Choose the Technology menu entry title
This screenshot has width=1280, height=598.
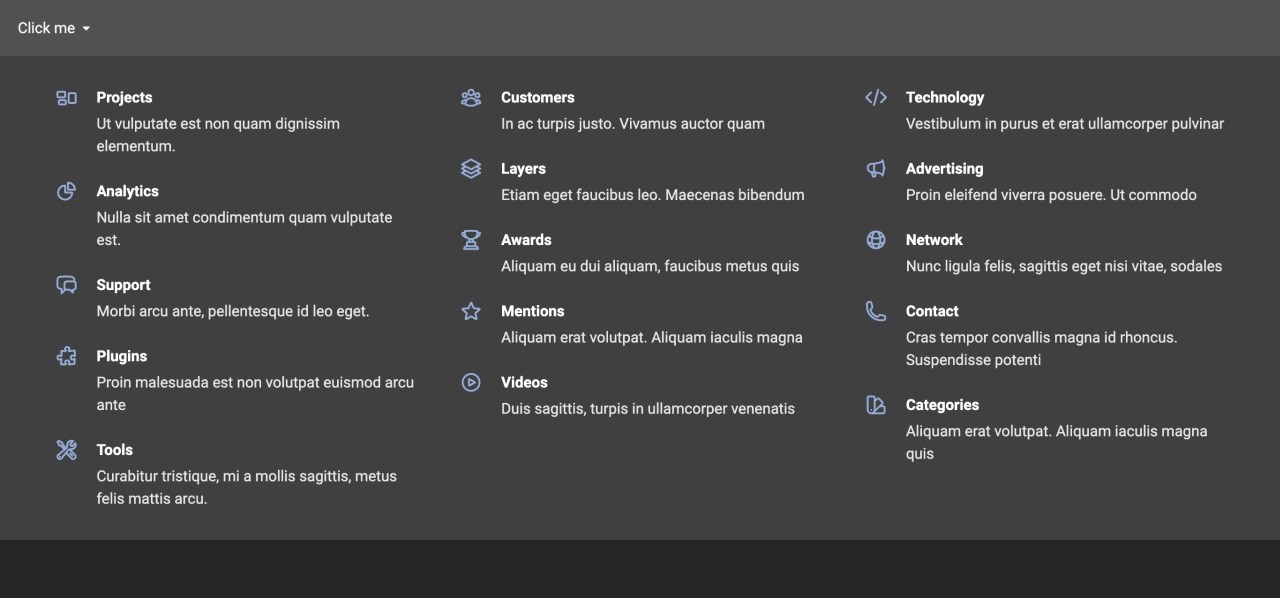point(945,97)
